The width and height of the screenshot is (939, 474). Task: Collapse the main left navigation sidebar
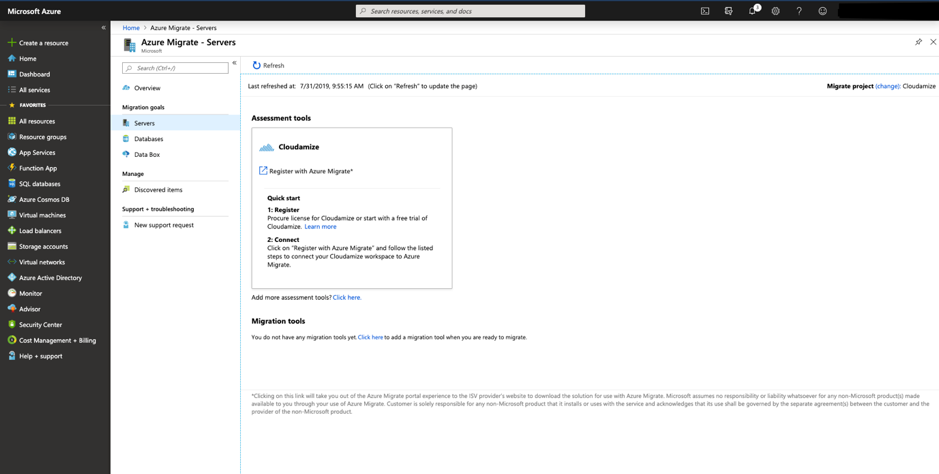104,28
